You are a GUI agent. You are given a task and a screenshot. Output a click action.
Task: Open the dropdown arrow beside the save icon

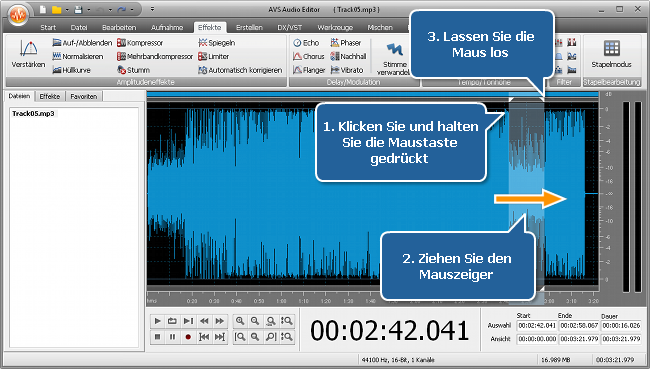tap(88, 10)
